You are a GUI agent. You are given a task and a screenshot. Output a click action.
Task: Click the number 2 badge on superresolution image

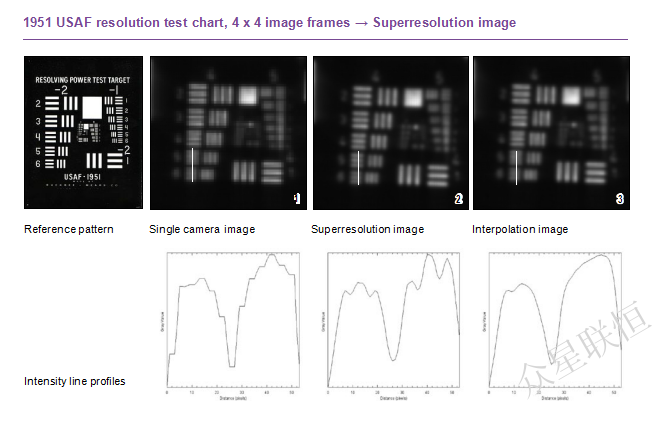tap(458, 199)
